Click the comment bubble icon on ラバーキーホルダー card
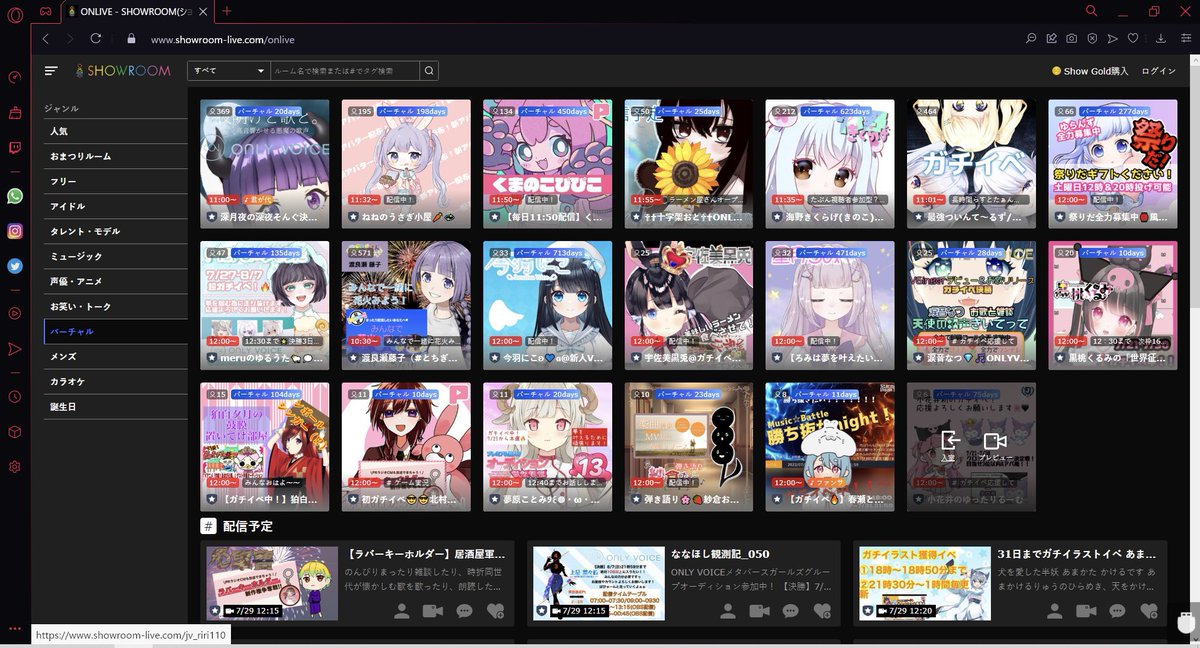 pyautogui.click(x=463, y=611)
